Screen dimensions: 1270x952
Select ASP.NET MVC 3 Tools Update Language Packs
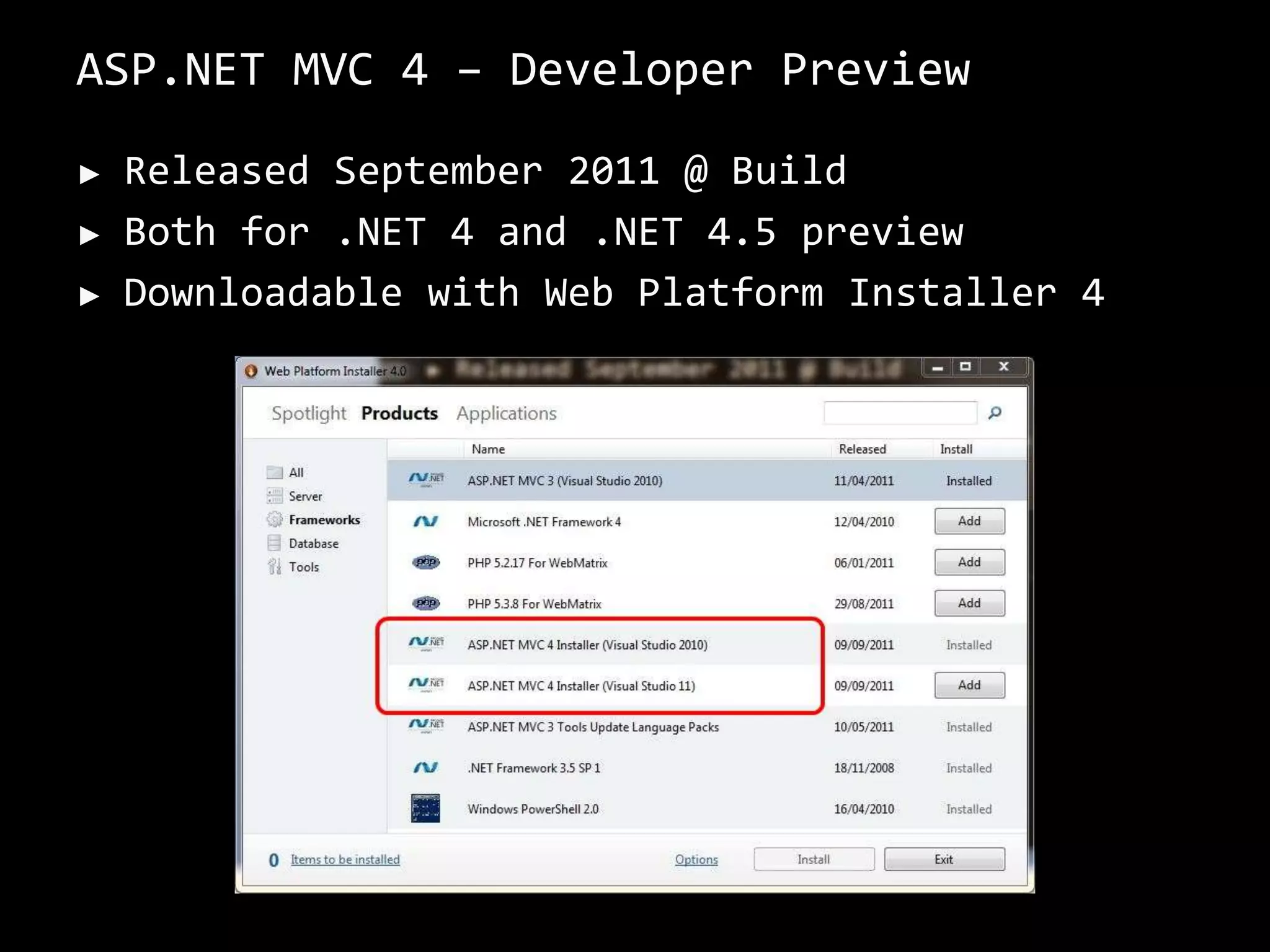click(593, 727)
